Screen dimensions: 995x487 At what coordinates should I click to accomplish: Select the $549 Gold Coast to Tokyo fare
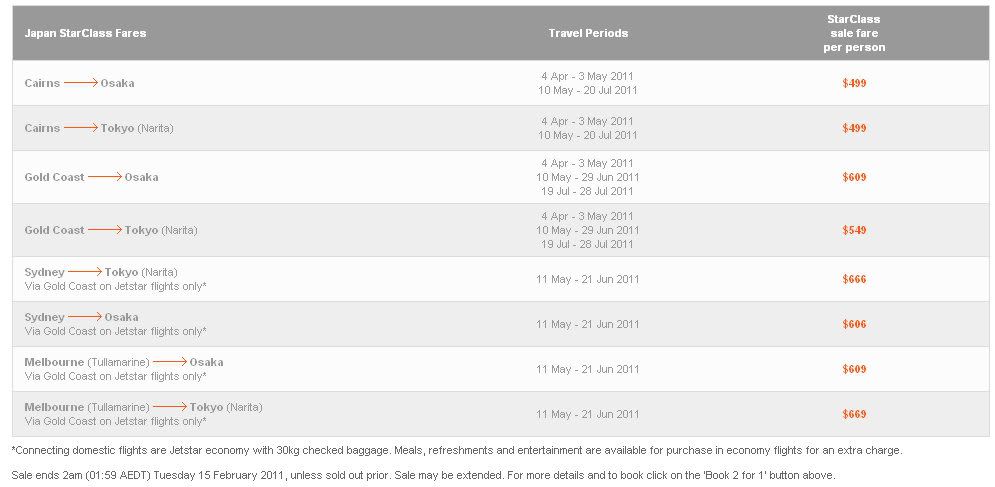pos(854,230)
